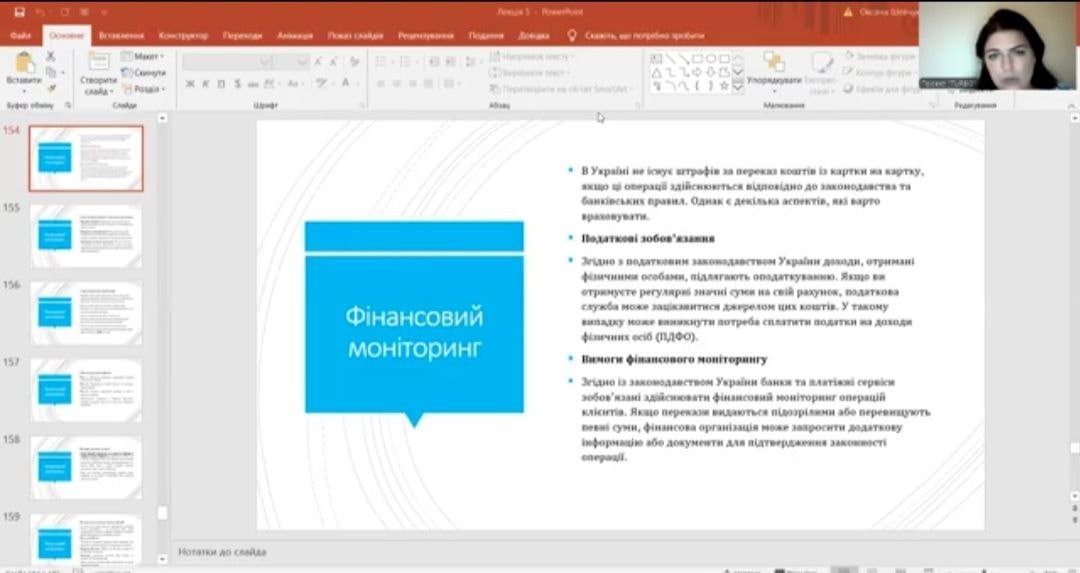Clear all text formatting
The image size is (1080, 573).
[x=355, y=62]
